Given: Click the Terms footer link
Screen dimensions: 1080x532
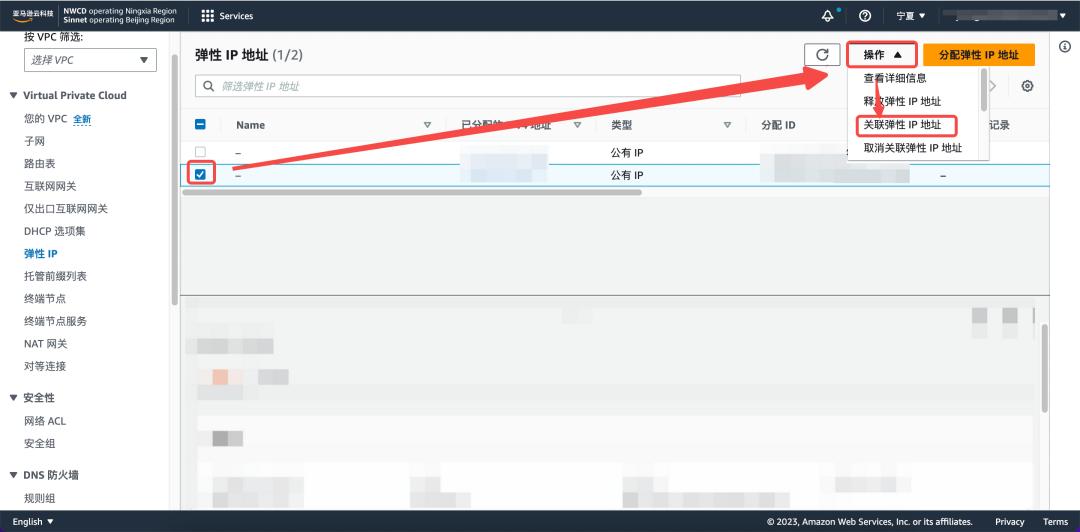Looking at the screenshot, I should point(1055,522).
